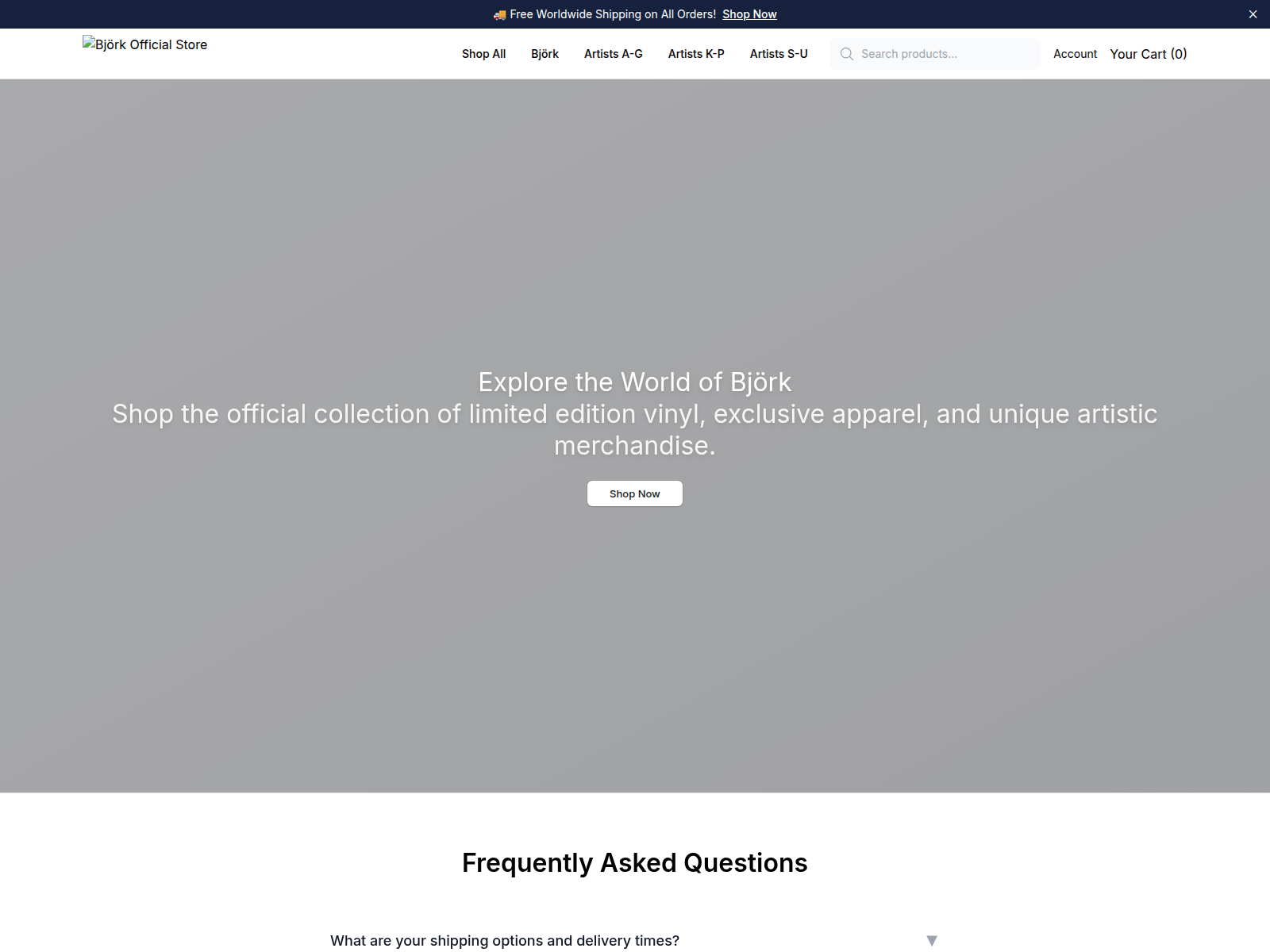Go to the Björk menu item

point(545,54)
